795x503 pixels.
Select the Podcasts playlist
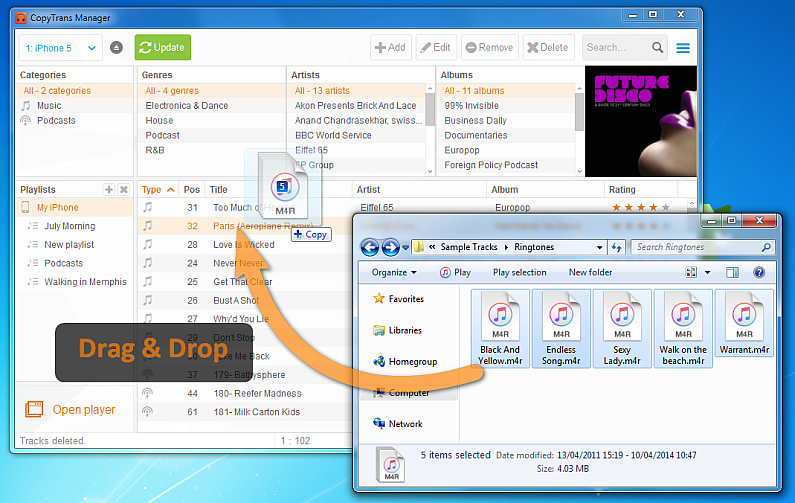point(75,263)
